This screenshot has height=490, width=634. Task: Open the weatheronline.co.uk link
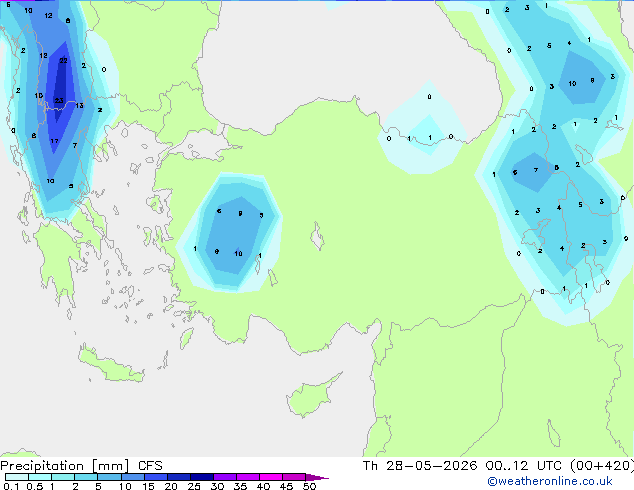[550, 481]
